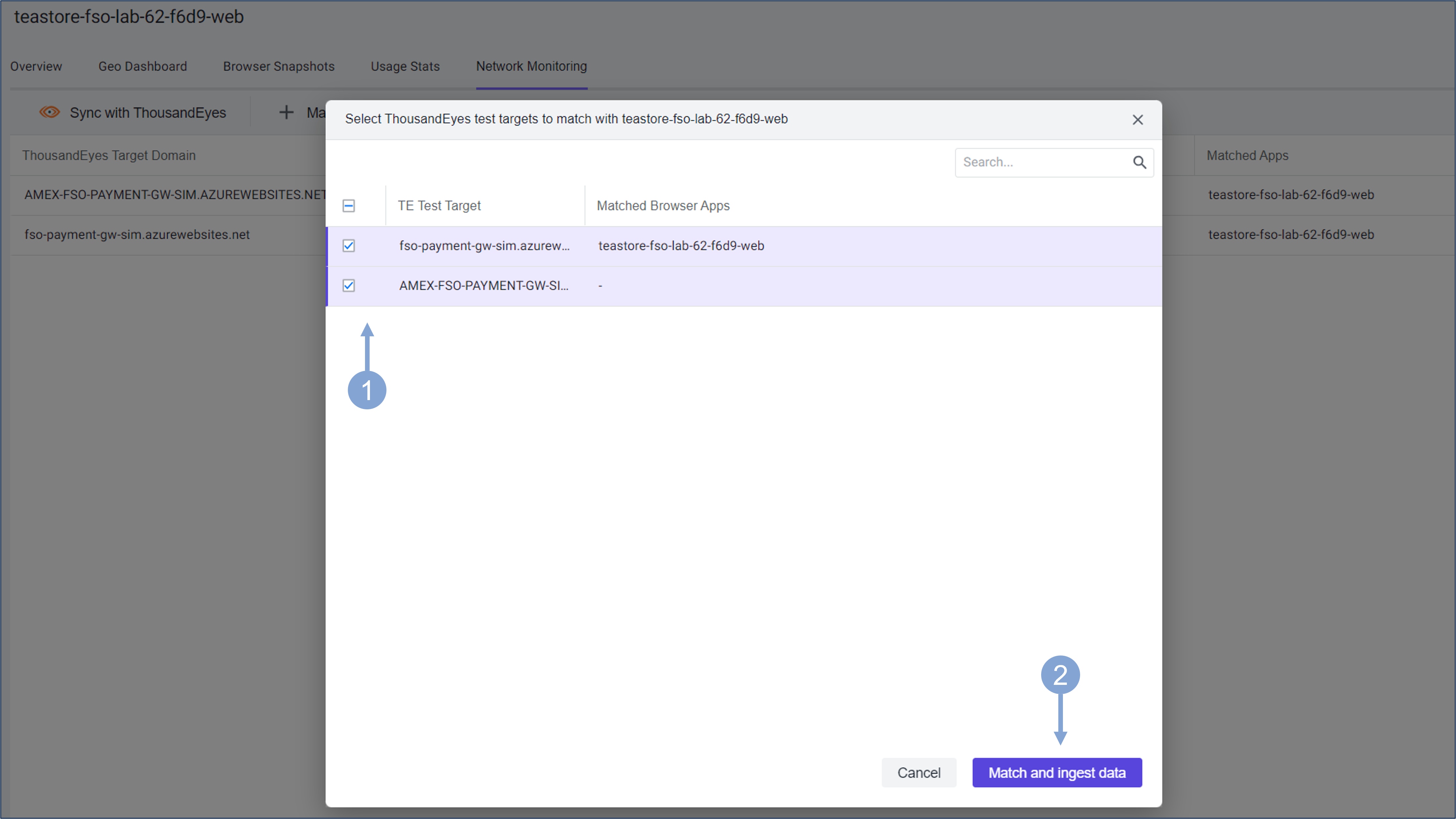Viewport: 1456px width, 819px height.
Task: Select the fso-payment-gw-sim.azurew... row text
Action: point(484,246)
